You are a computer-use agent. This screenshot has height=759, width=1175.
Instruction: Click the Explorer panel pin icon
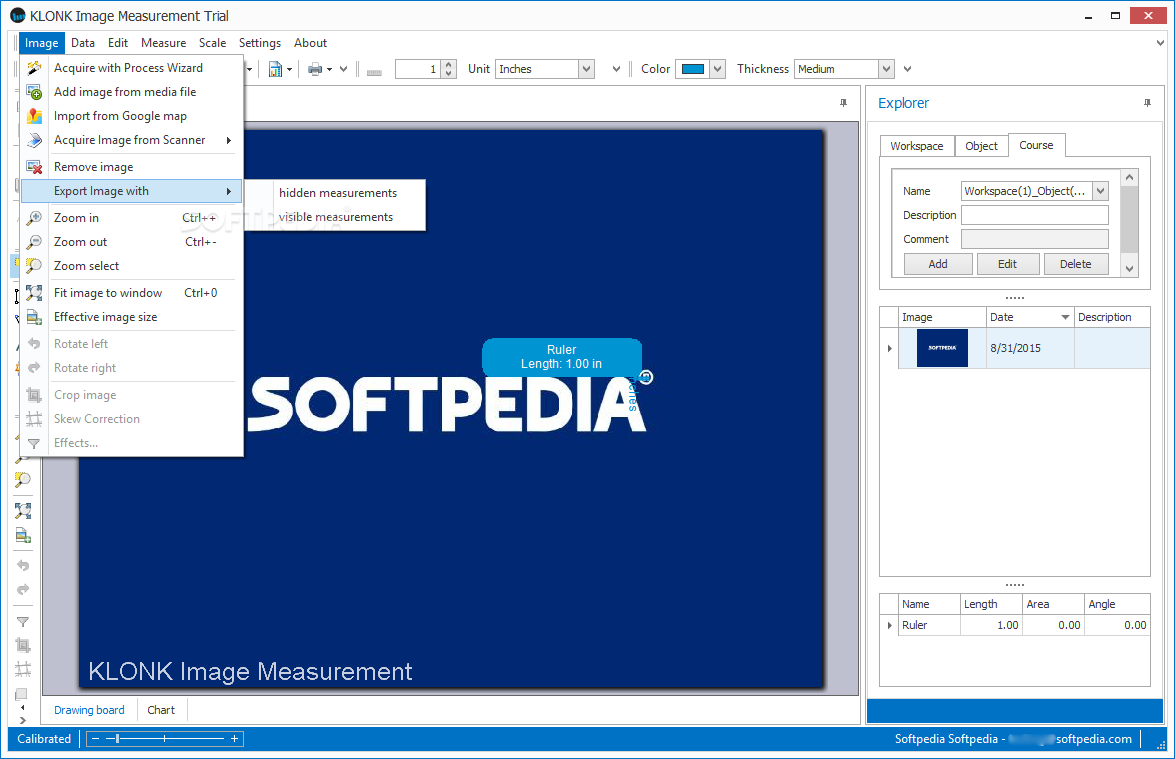[x=1147, y=103]
